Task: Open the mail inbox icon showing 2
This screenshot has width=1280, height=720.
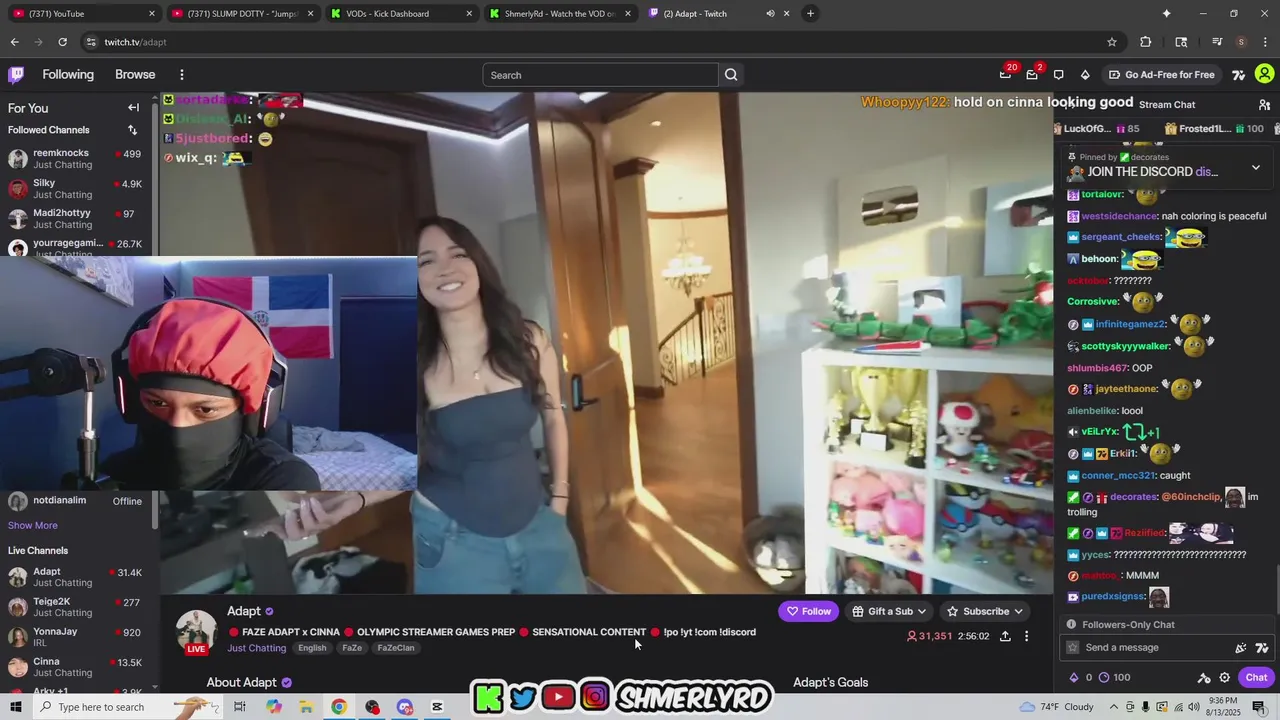Action: click(1032, 75)
